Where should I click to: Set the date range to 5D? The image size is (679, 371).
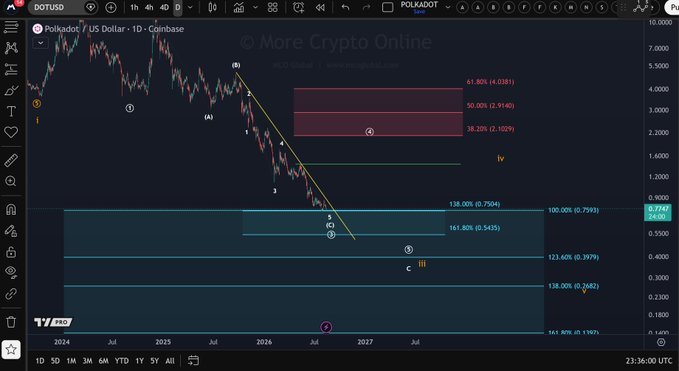pyautogui.click(x=55, y=361)
